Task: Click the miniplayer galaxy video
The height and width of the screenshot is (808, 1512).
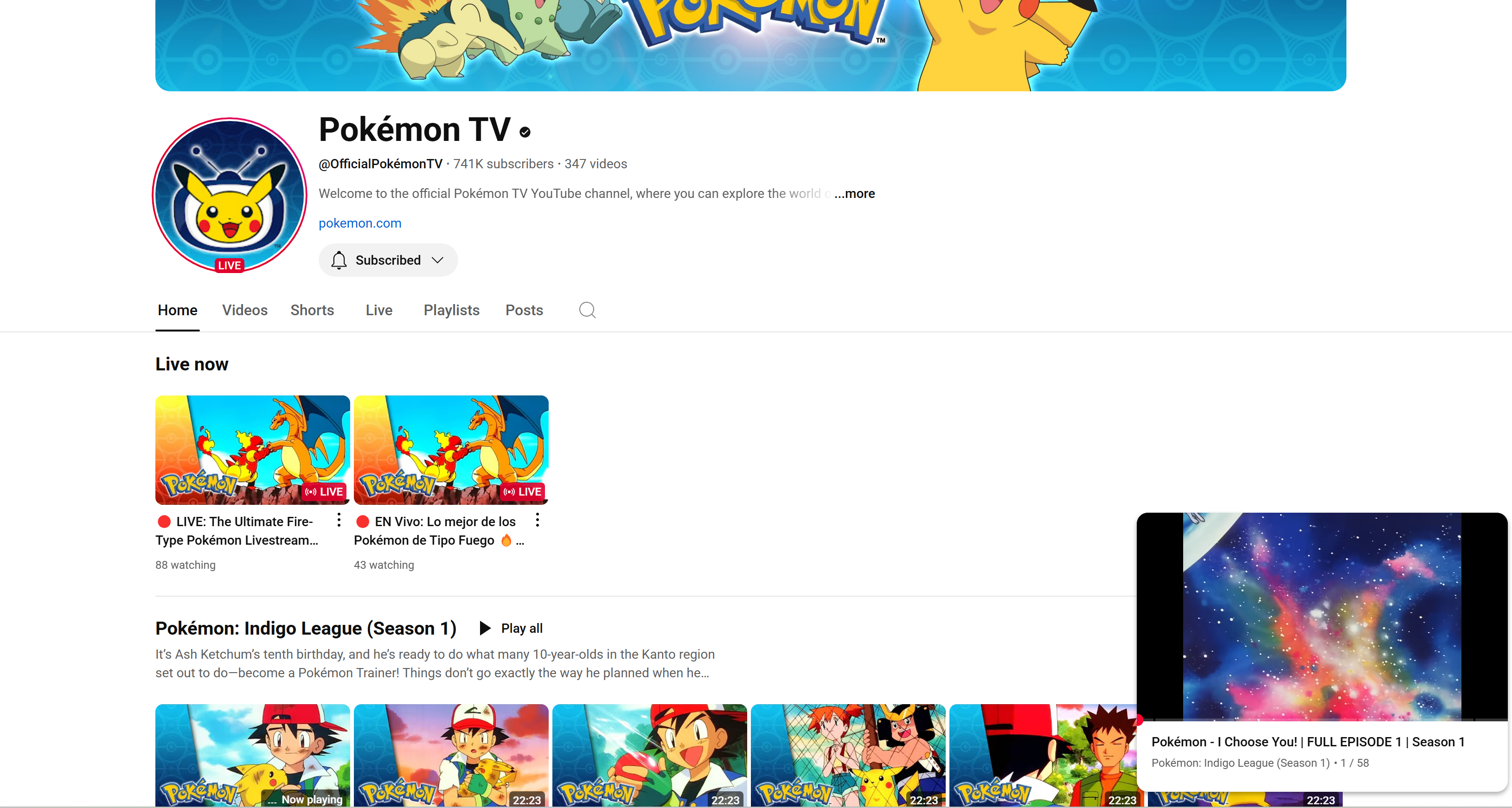Action: 1322,616
